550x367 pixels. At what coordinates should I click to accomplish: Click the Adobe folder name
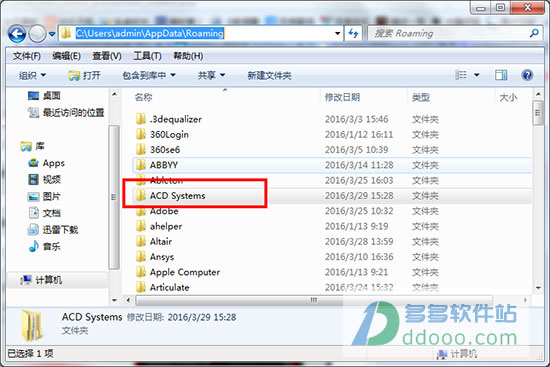pos(164,211)
